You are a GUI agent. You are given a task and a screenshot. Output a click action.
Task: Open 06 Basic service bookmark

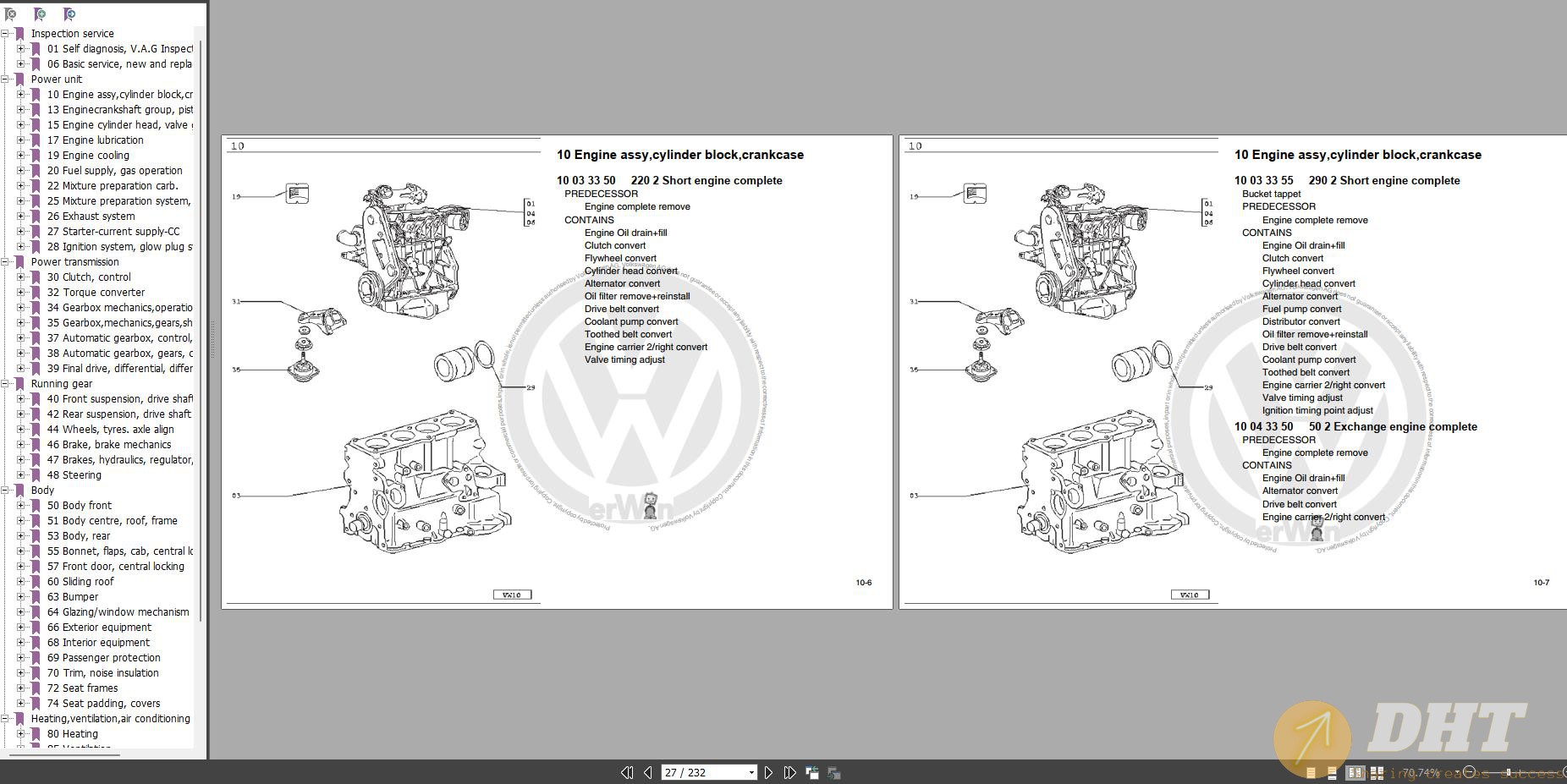119,64
